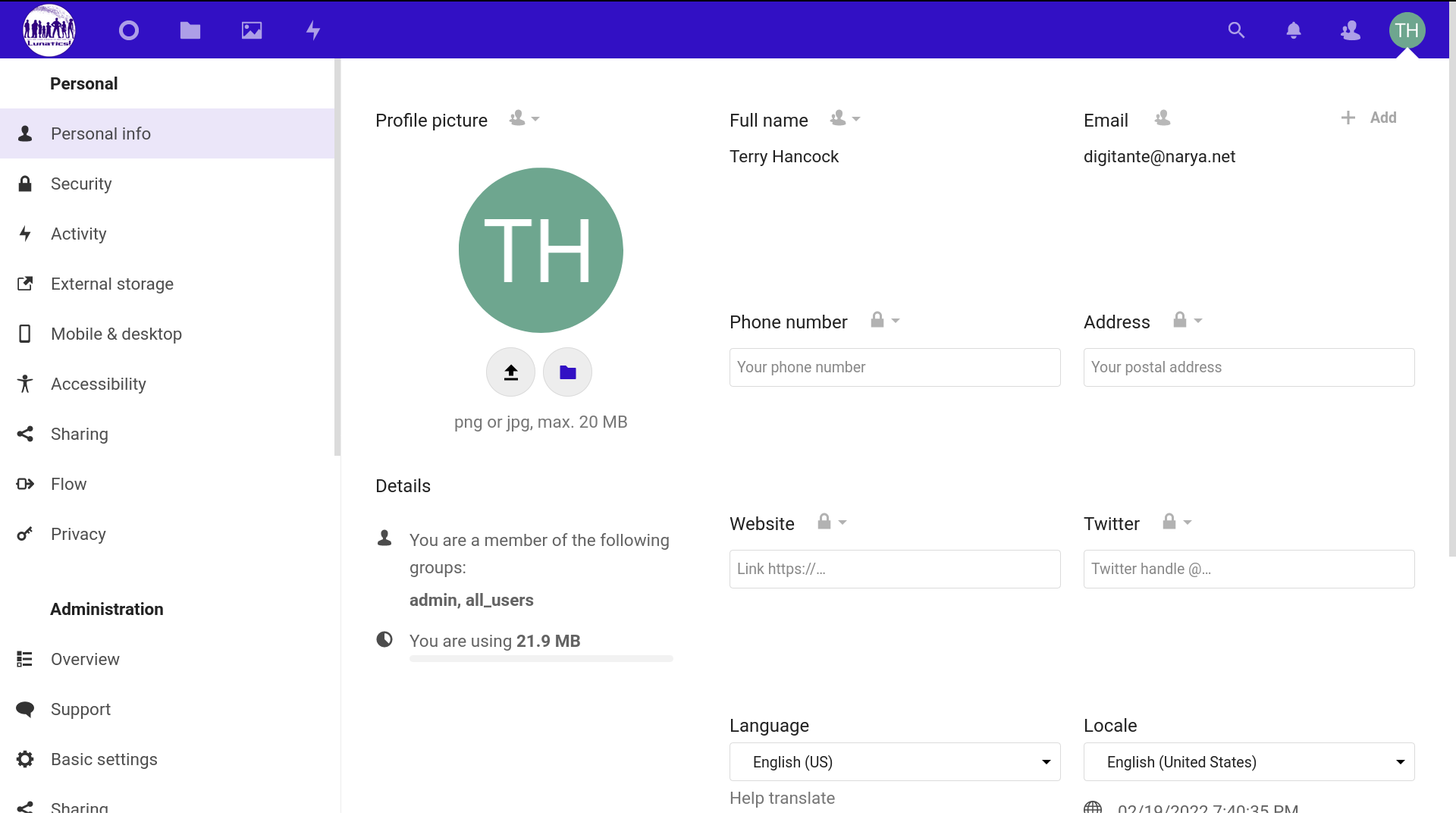
Task: Open the Contacts menu icon
Action: tap(1351, 30)
